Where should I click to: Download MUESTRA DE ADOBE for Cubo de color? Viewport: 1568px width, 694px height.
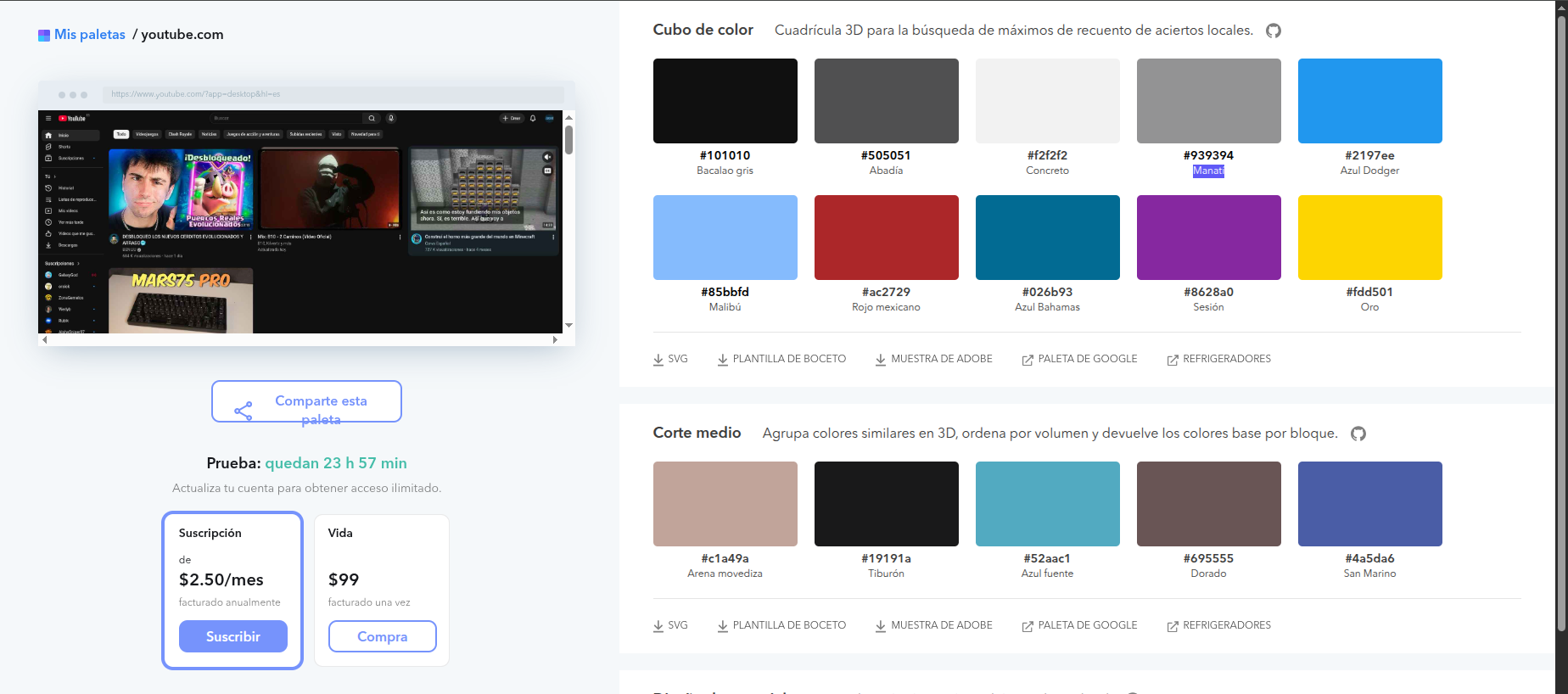point(933,359)
